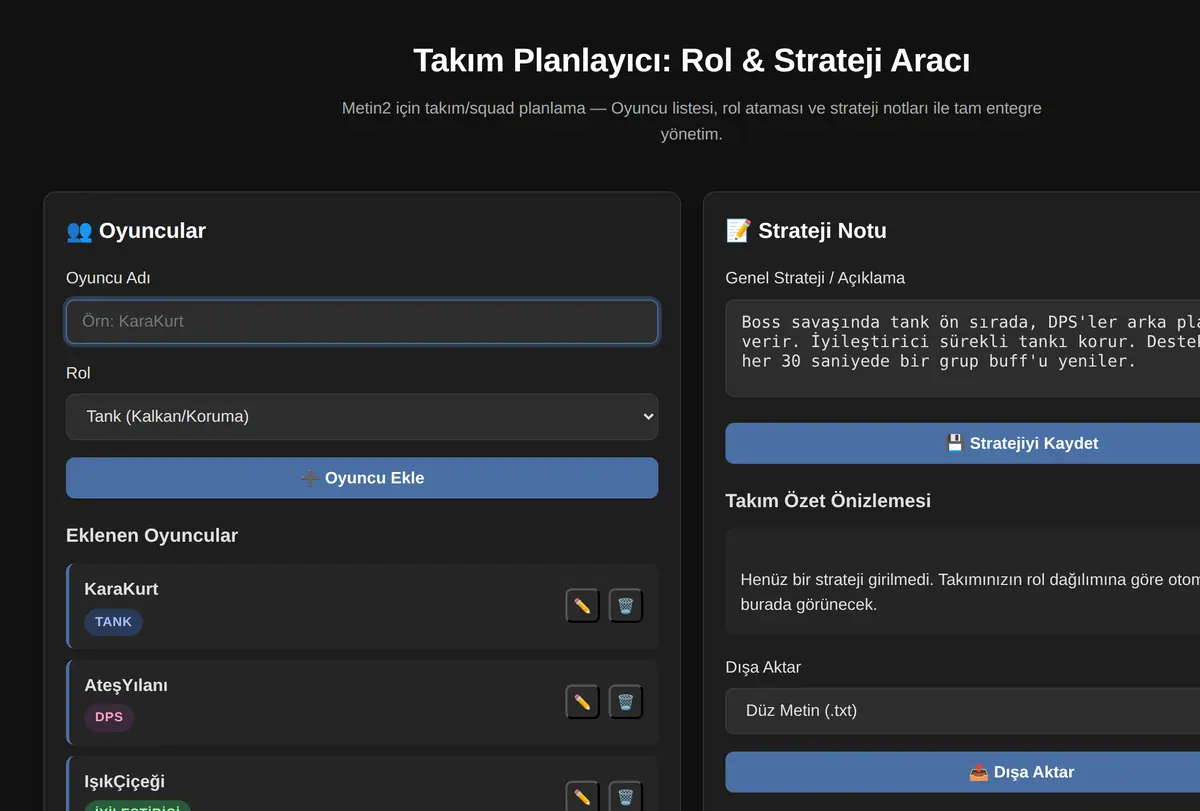Click the Dışa Aktar export button
Screen dimensions: 1200x811
tap(962, 772)
